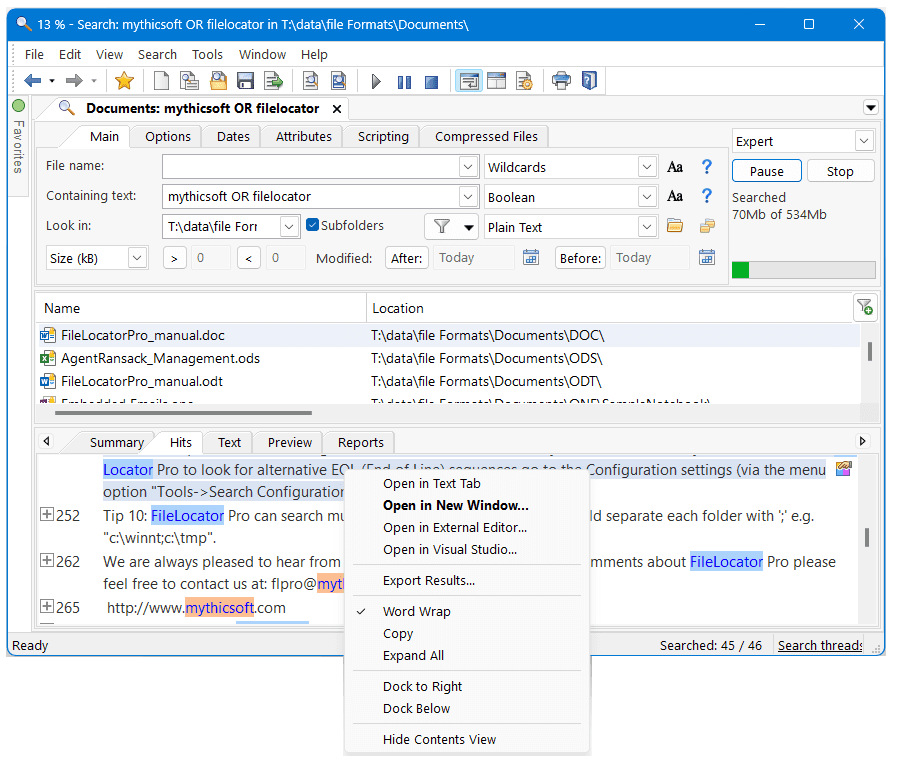Screen dimensions: 901x767
Task: Click the window layout toolbar icon
Action: (x=496, y=80)
